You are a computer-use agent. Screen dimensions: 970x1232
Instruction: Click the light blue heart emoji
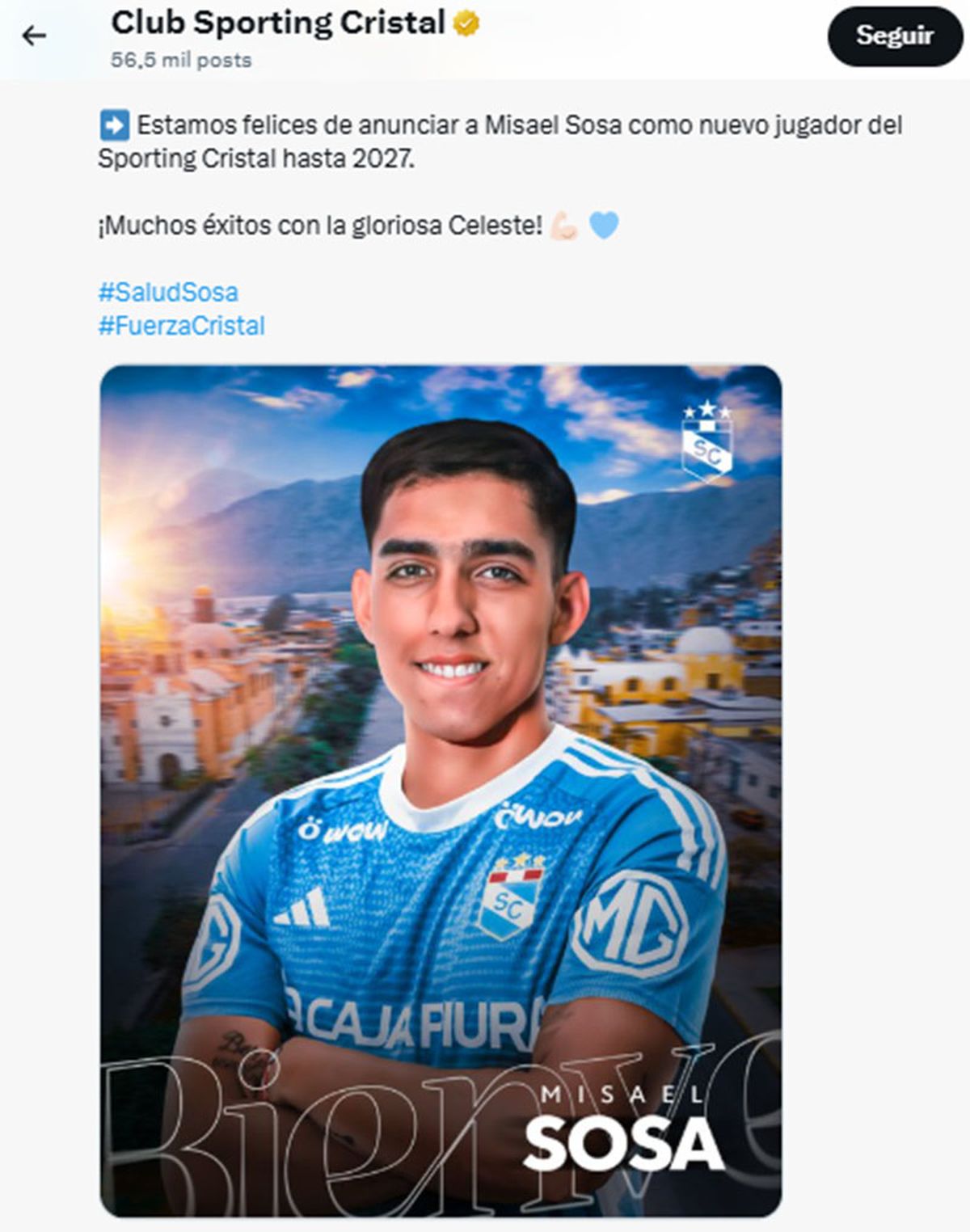(604, 225)
